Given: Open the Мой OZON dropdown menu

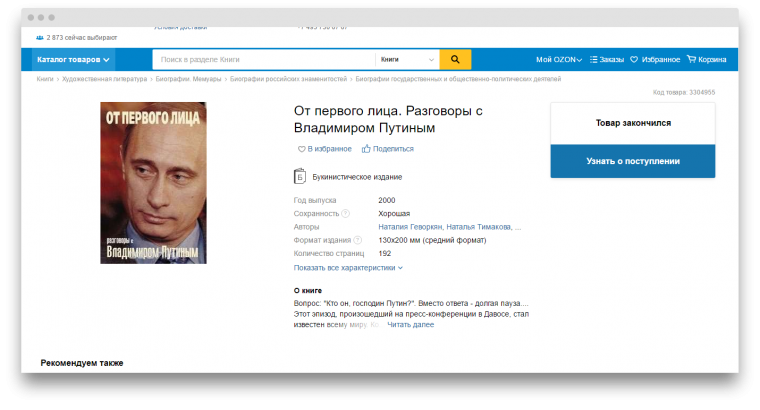Looking at the screenshot, I should (x=558, y=60).
